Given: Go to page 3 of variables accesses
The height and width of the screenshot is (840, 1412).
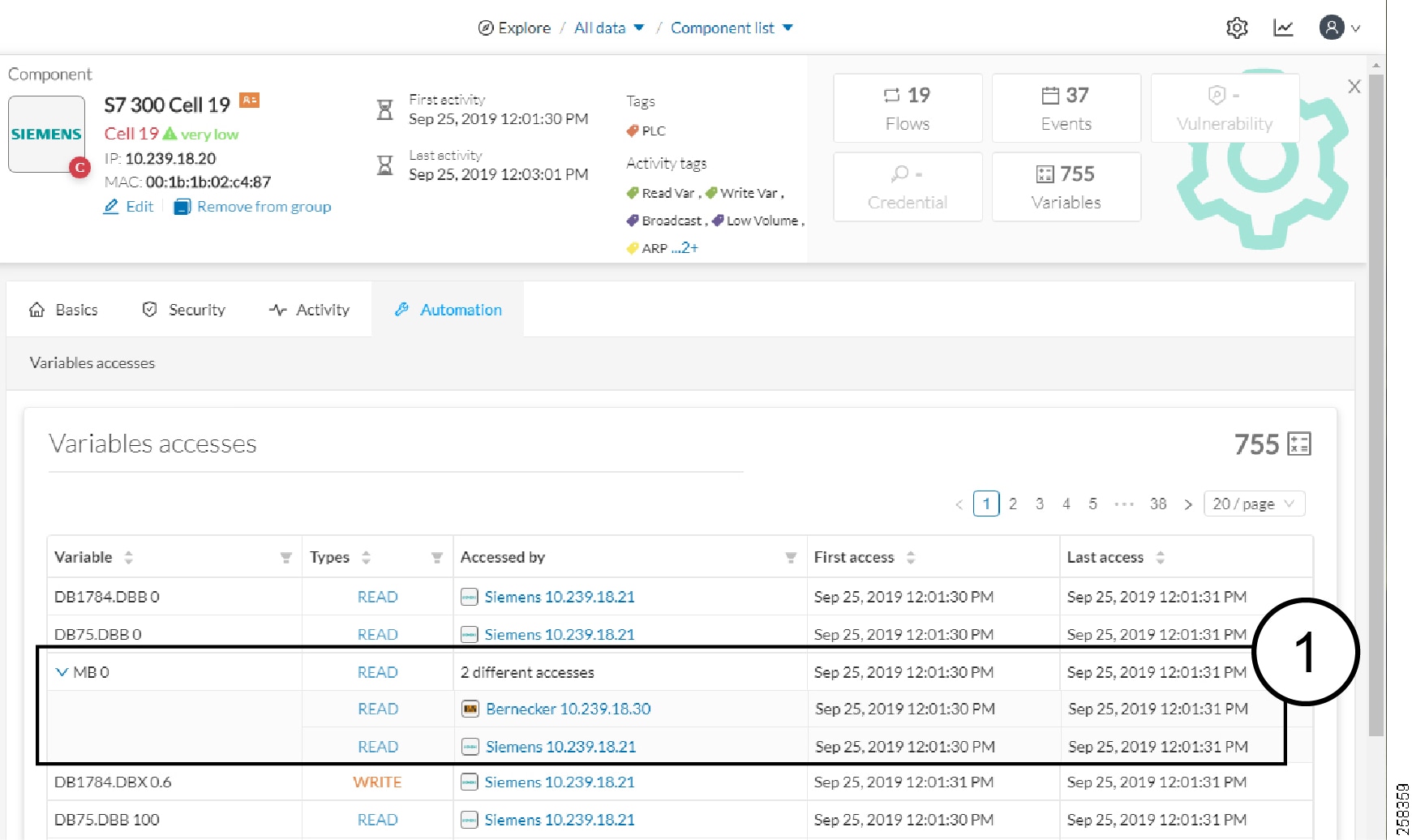Looking at the screenshot, I should tap(1040, 504).
